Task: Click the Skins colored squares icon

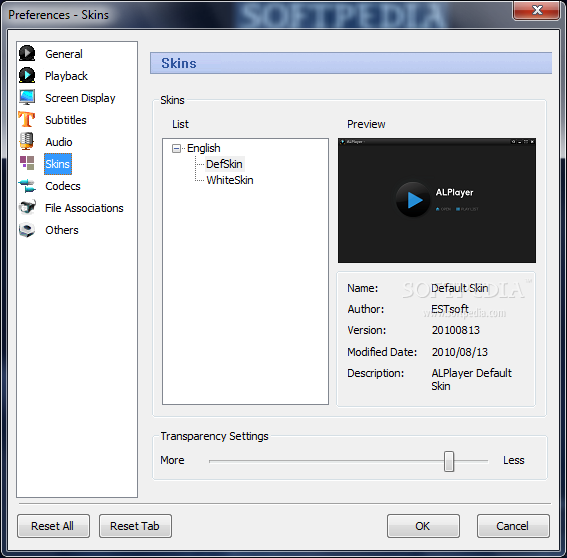Action: 27,163
